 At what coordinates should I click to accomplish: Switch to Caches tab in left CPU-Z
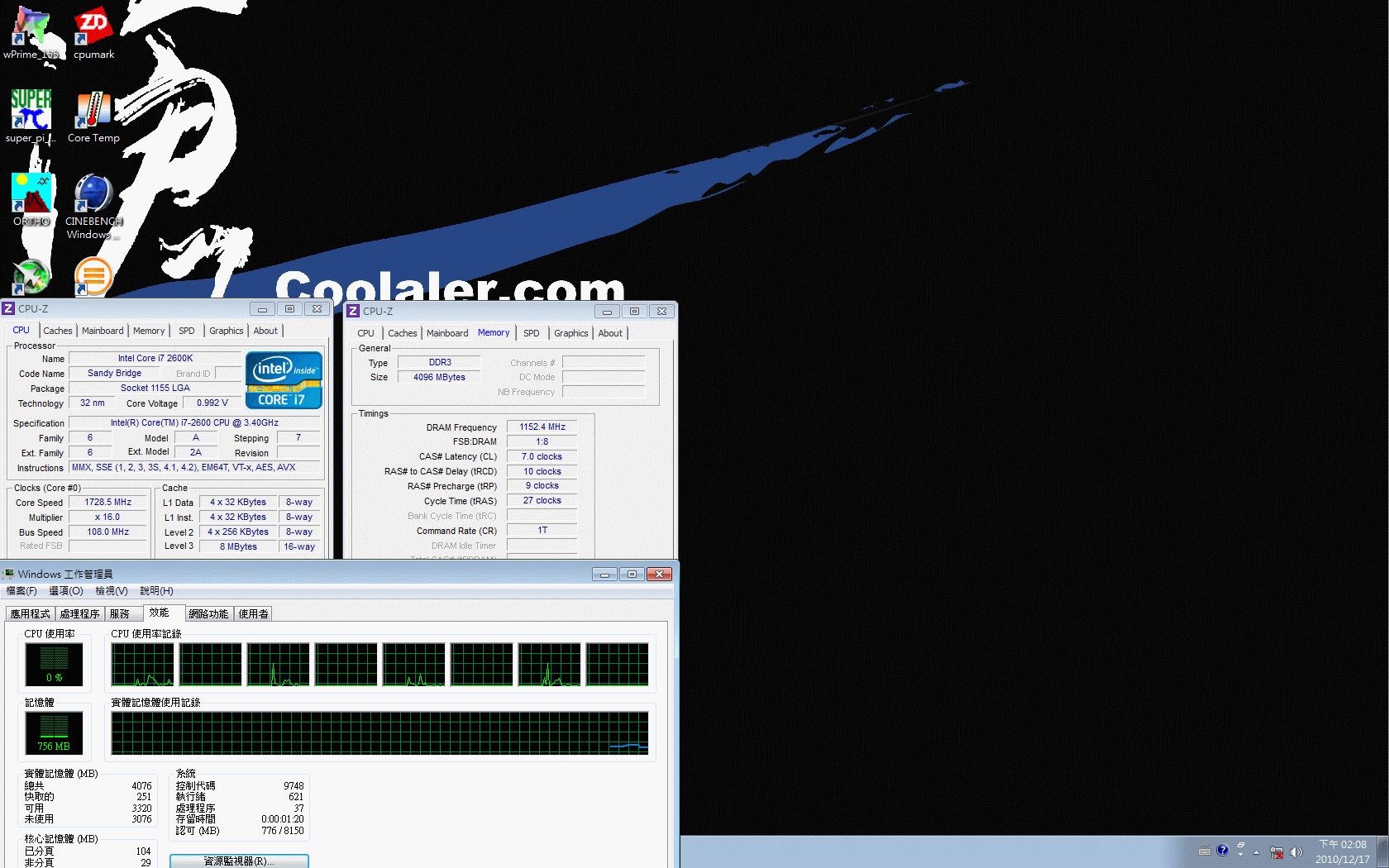pyautogui.click(x=58, y=331)
